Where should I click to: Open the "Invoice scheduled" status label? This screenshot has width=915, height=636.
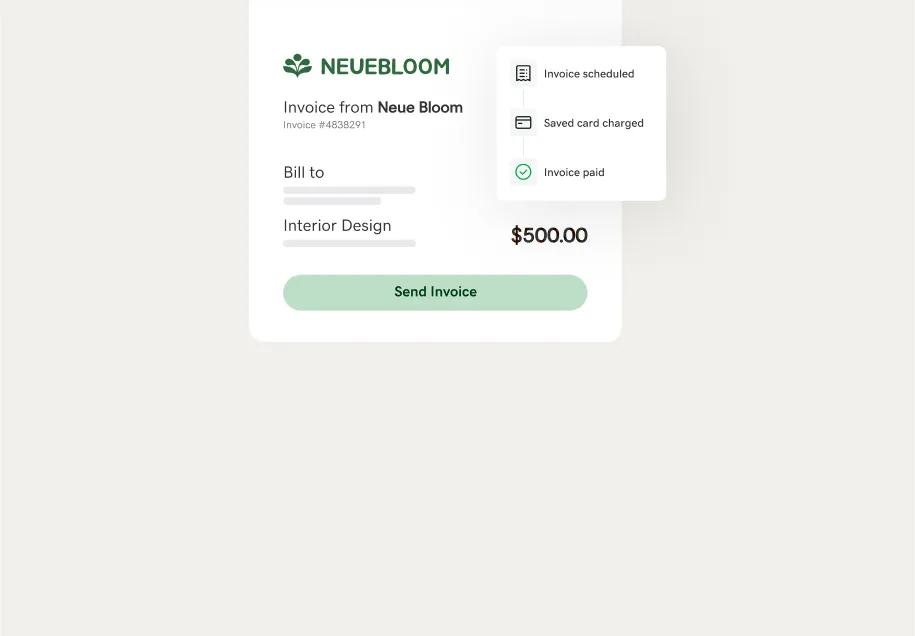[589, 73]
